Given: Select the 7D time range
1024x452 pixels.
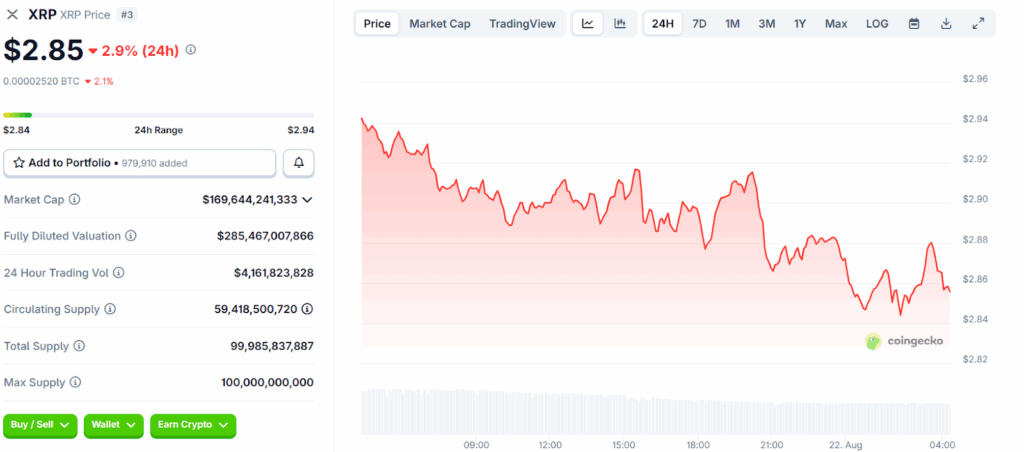Looking at the screenshot, I should 699,24.
